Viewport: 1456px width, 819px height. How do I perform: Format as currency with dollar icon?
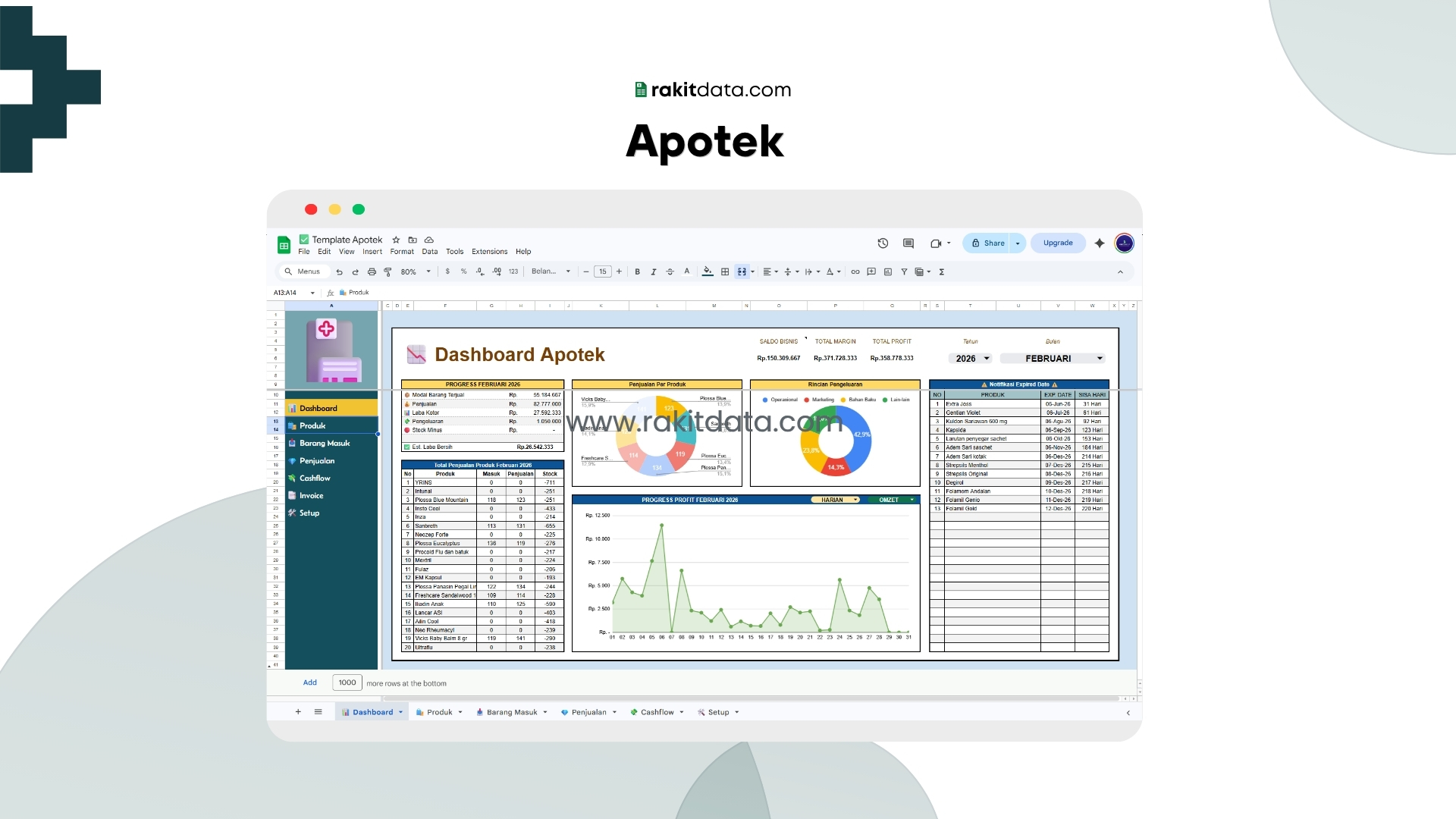447,271
